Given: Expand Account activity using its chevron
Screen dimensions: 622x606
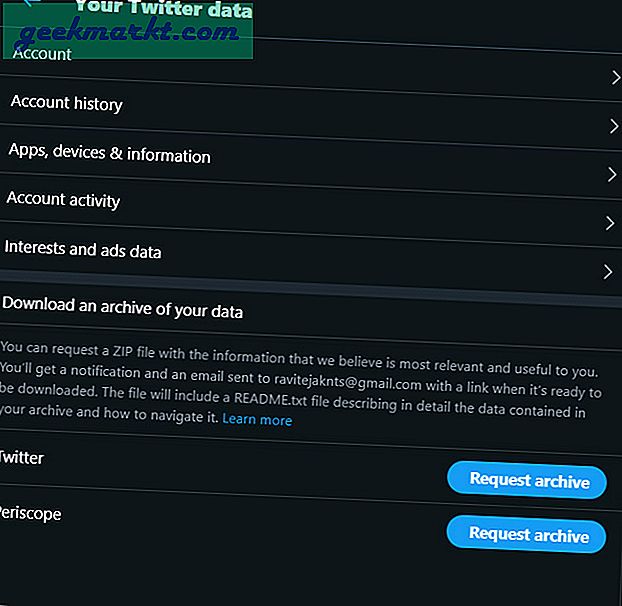Looking at the screenshot, I should tap(610, 223).
